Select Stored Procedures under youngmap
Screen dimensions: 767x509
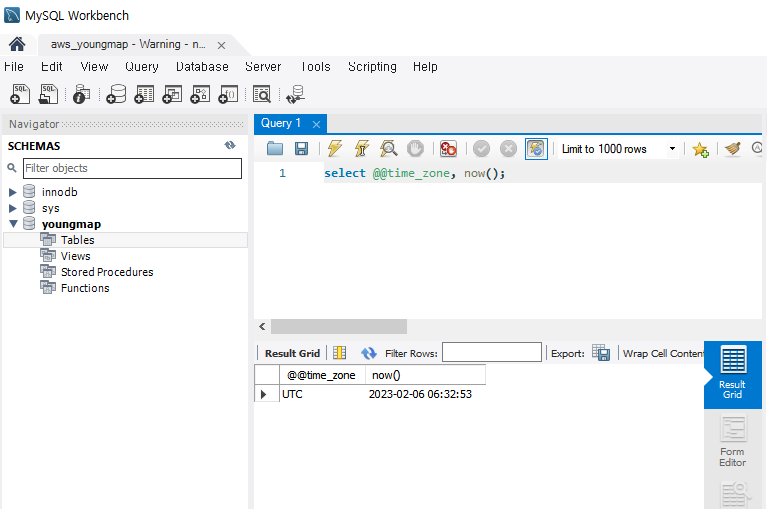point(107,272)
